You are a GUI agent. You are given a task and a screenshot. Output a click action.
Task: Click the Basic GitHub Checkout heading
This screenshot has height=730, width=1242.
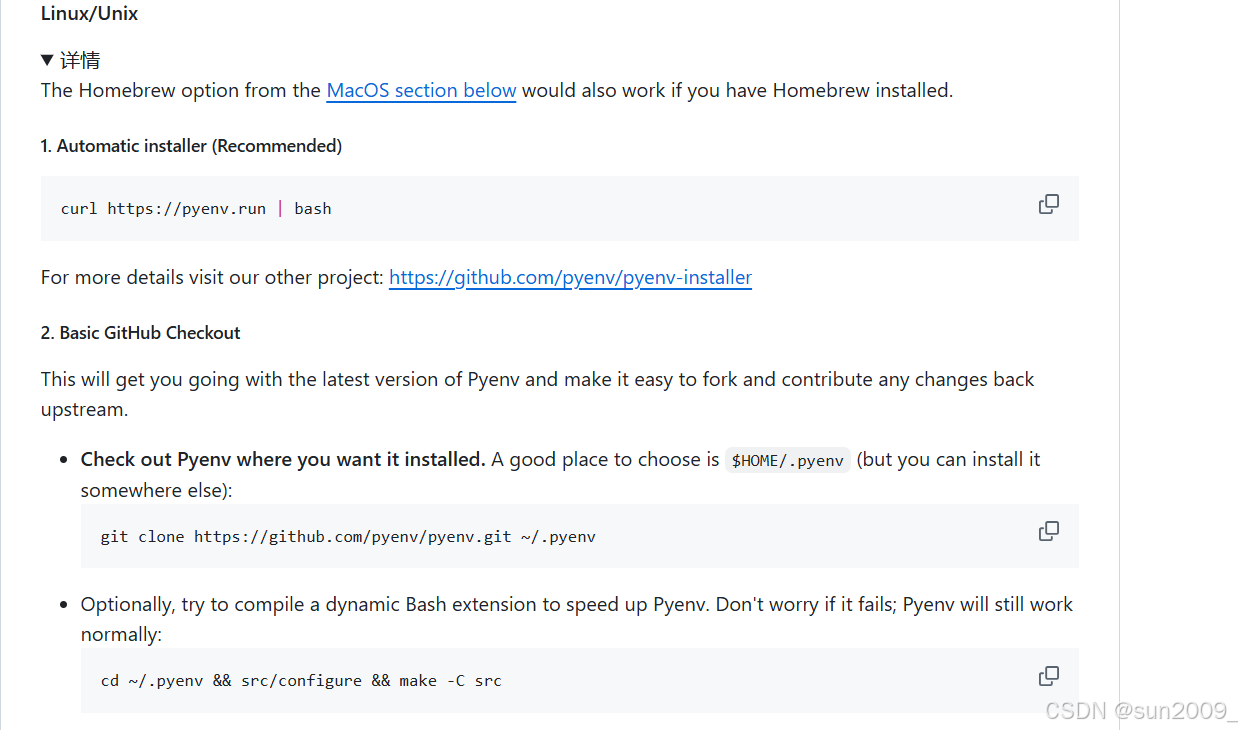tap(140, 332)
